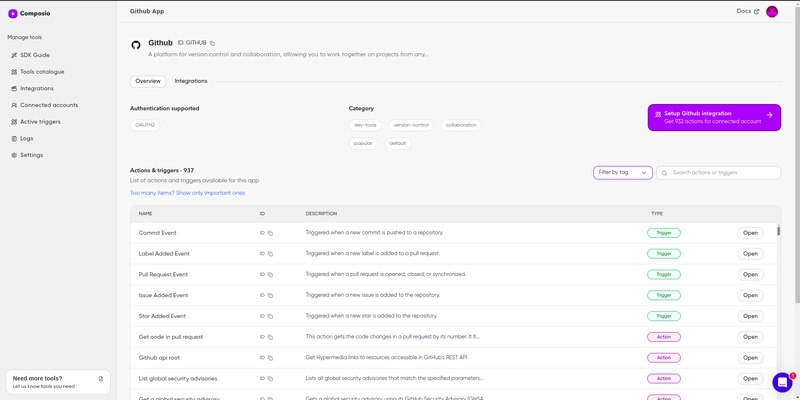800x400 pixels.
Task: Focus the Search actions or triggers field
Action: 718,173
